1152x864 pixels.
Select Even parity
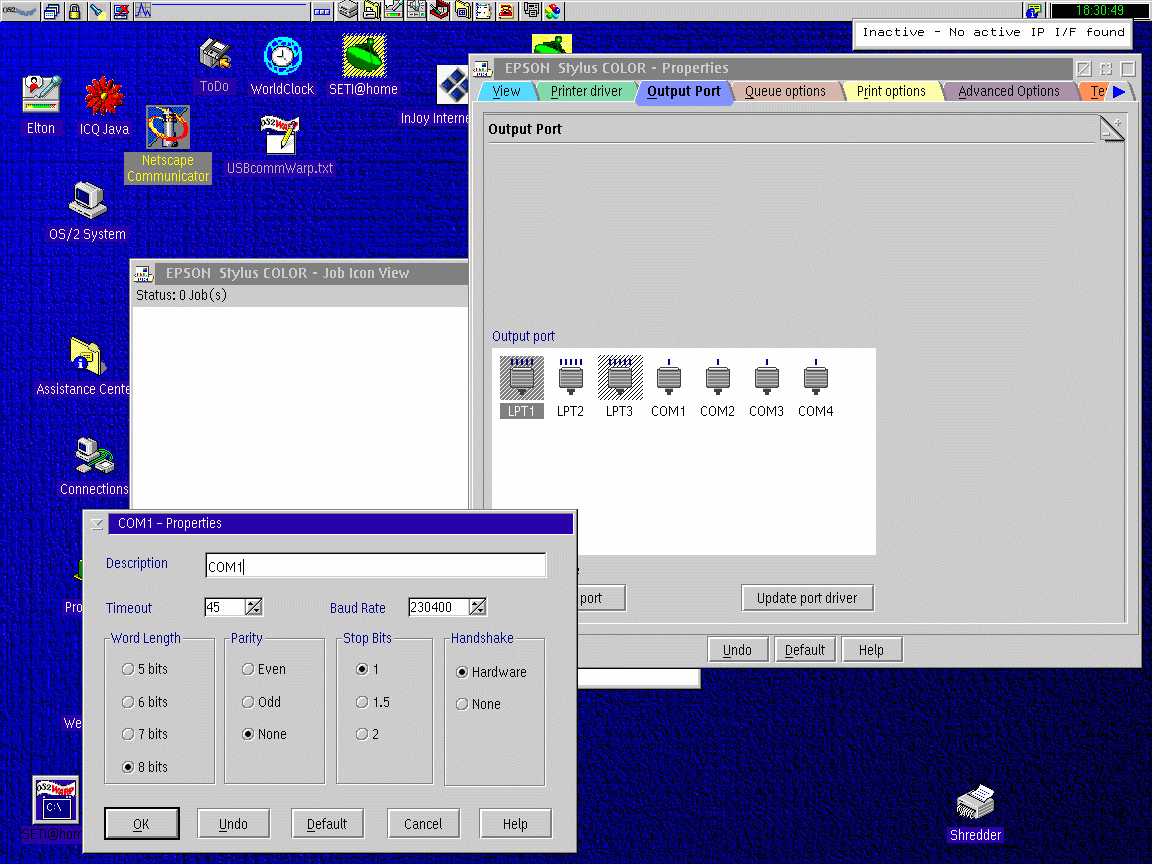pos(264,669)
